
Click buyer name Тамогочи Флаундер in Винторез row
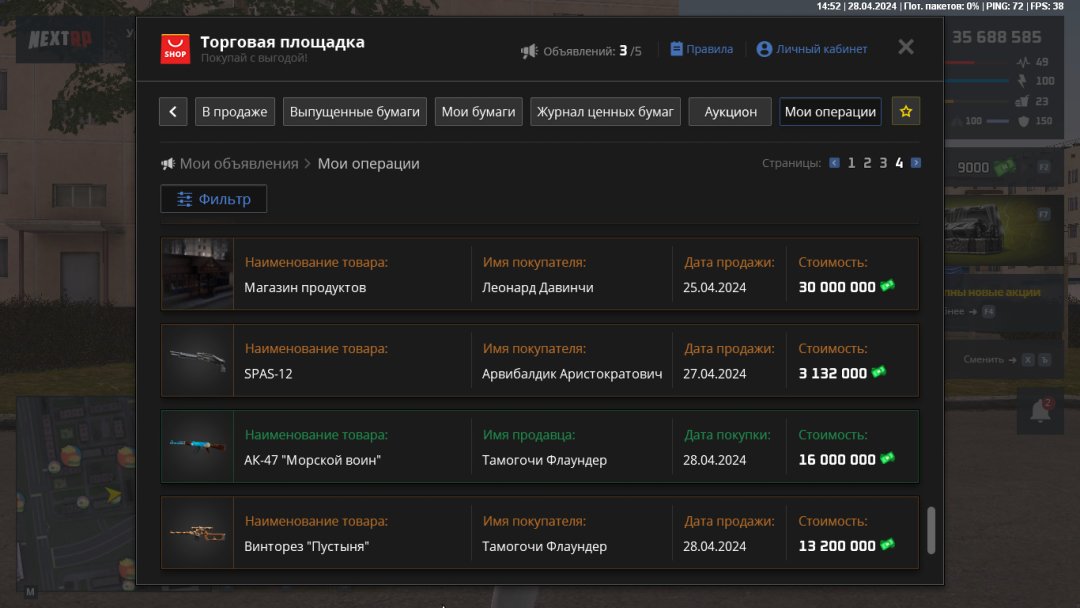coord(545,547)
